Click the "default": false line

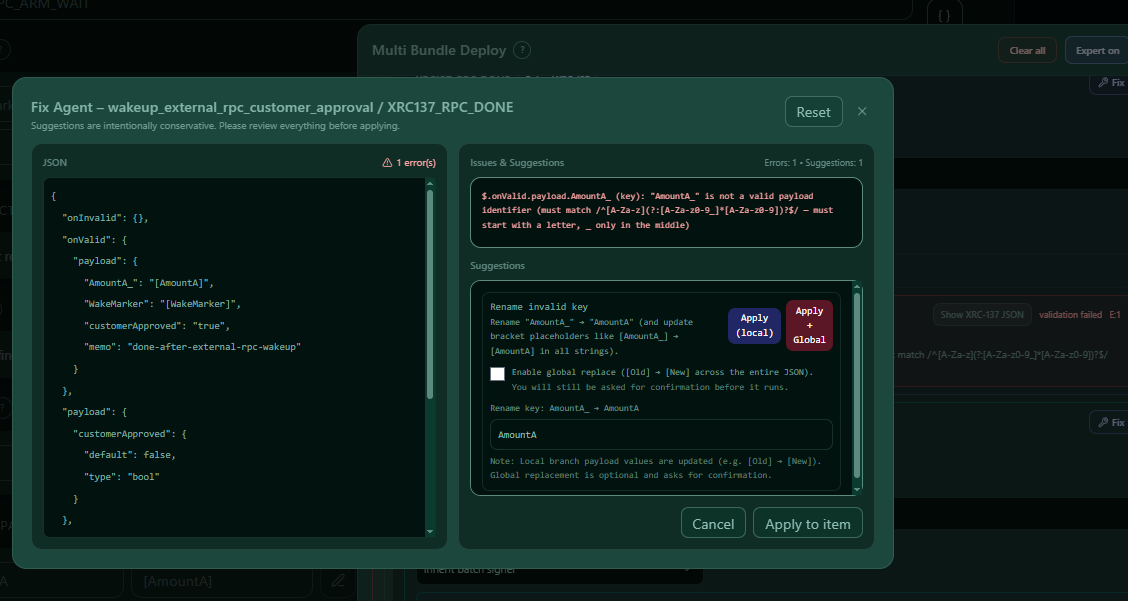tap(129, 455)
